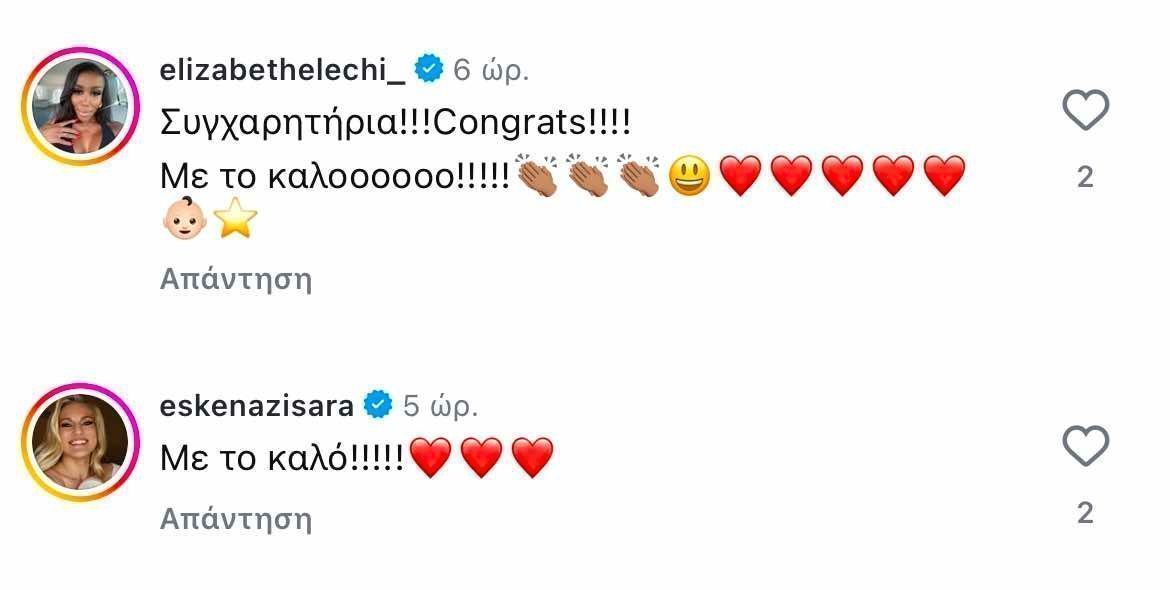Like the comment by eskenazisara
Image resolution: width=1170 pixels, height=590 pixels.
(1085, 446)
